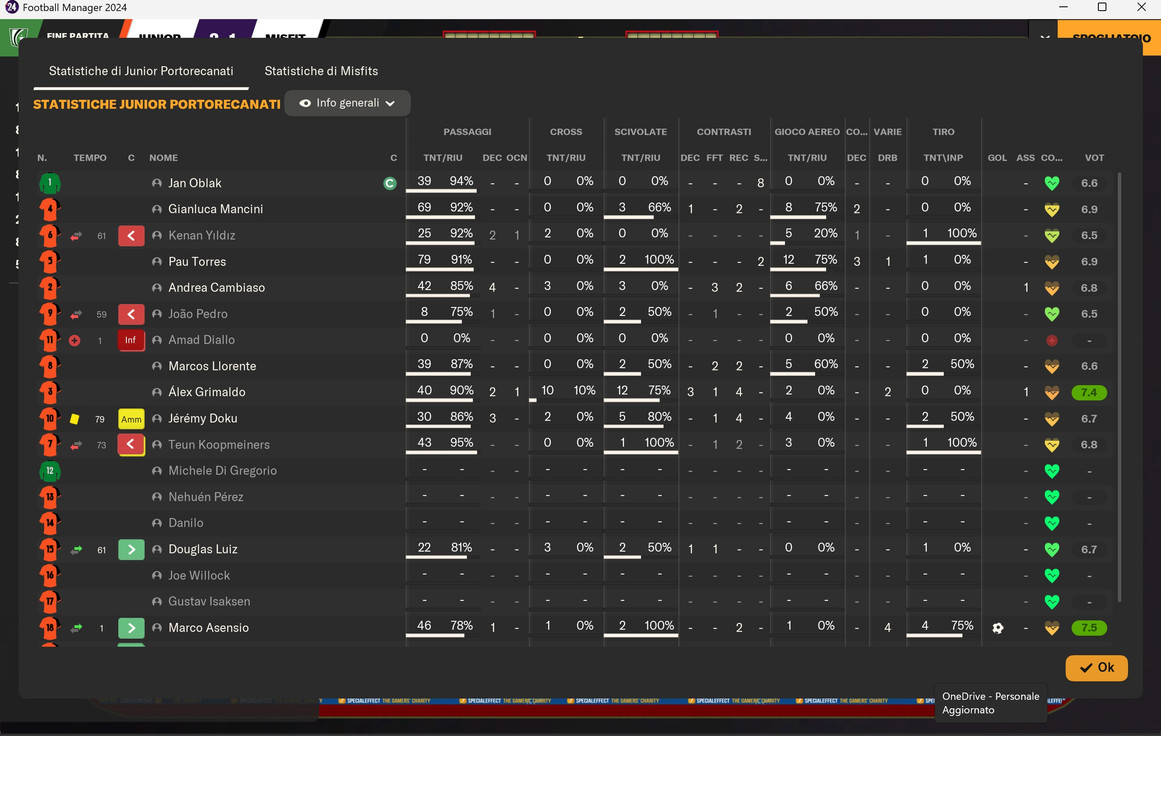Sort by TEMPO column header
The width and height of the screenshot is (1161, 800).
pyautogui.click(x=90, y=158)
